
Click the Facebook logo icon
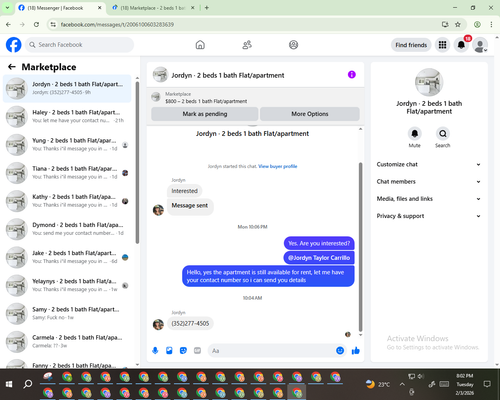click(14, 45)
